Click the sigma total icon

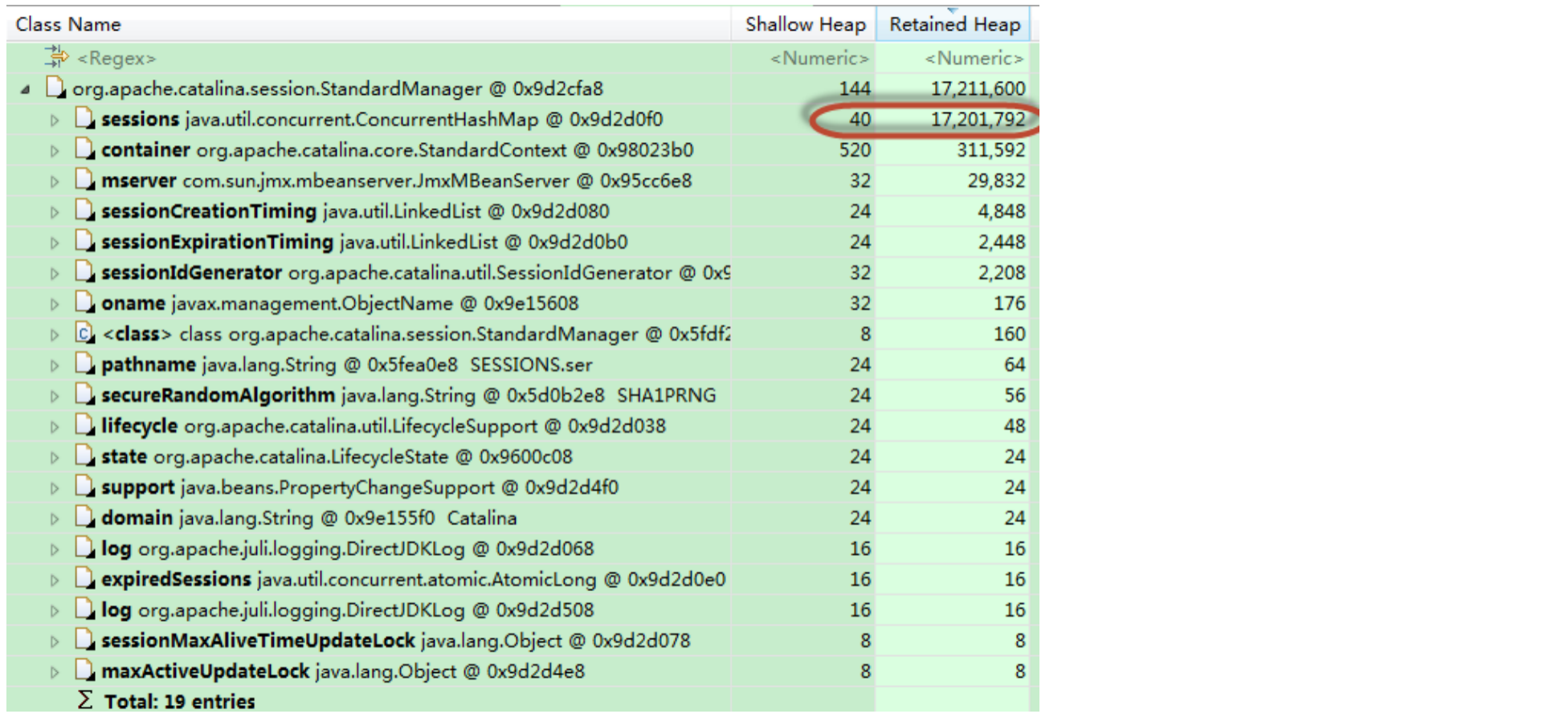click(85, 700)
